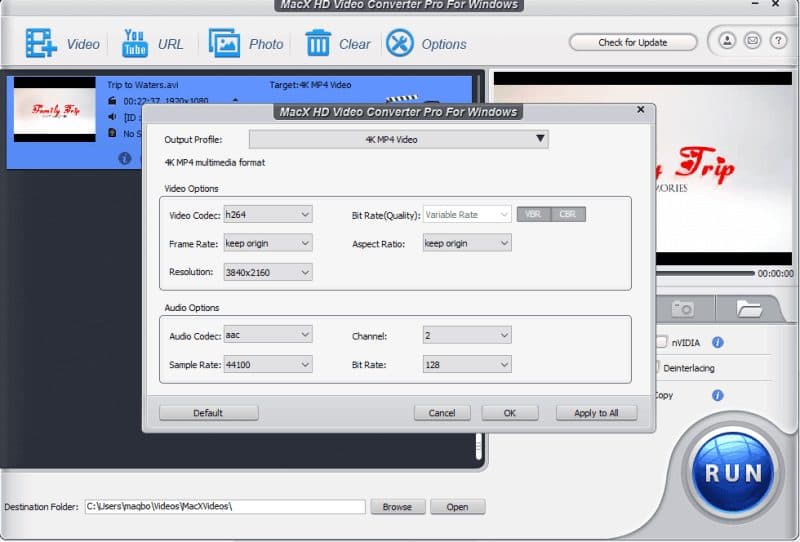Select the VBR bit rate mode

click(534, 214)
